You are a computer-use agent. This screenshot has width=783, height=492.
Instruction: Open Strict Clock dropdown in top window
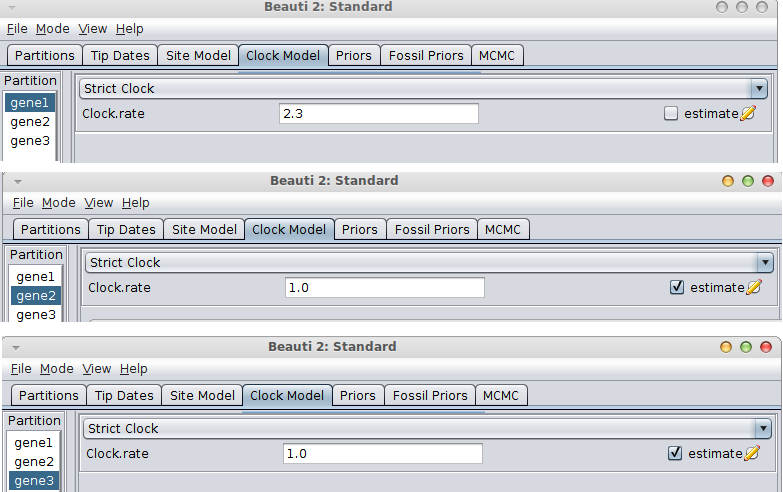point(423,88)
